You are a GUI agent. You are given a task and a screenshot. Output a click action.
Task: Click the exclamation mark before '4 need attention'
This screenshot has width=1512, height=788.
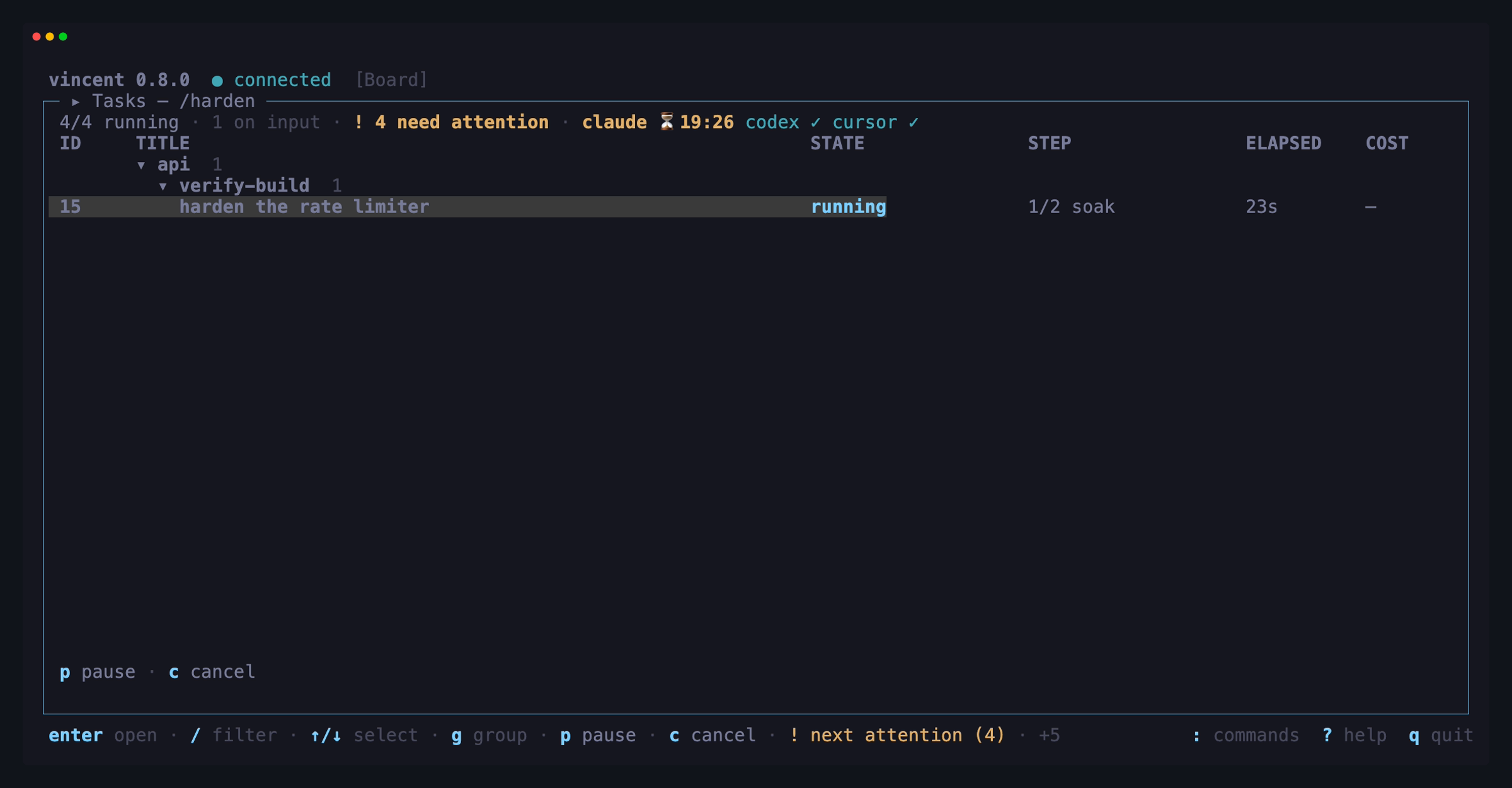pyautogui.click(x=358, y=122)
